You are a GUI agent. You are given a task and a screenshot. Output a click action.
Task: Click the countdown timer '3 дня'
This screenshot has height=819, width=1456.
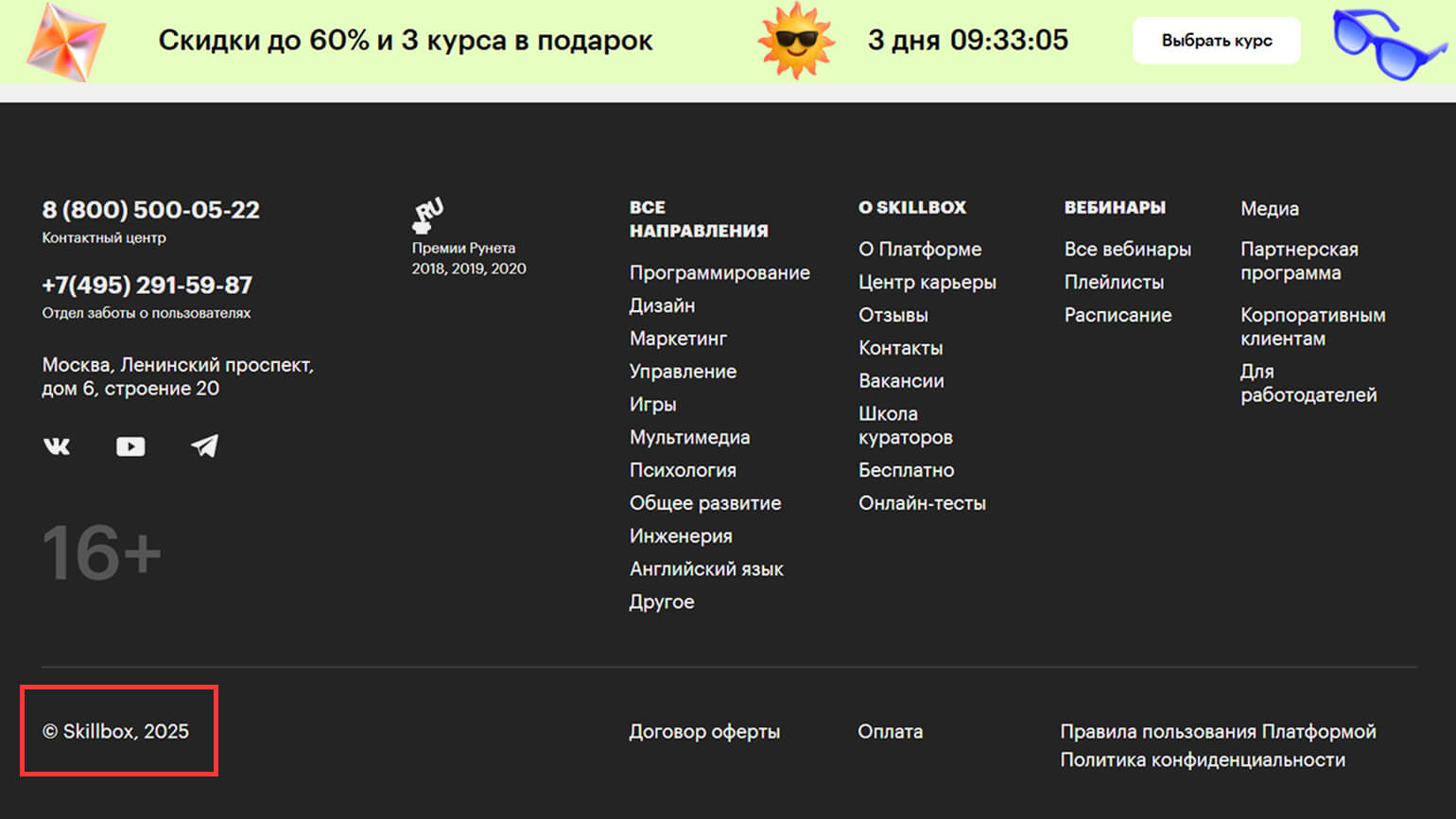[x=968, y=41]
